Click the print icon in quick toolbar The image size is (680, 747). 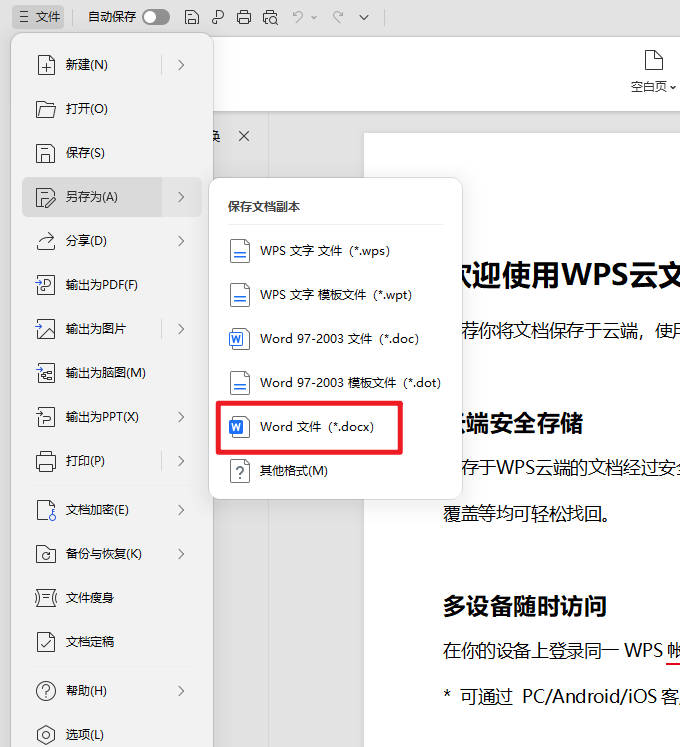click(x=244, y=18)
